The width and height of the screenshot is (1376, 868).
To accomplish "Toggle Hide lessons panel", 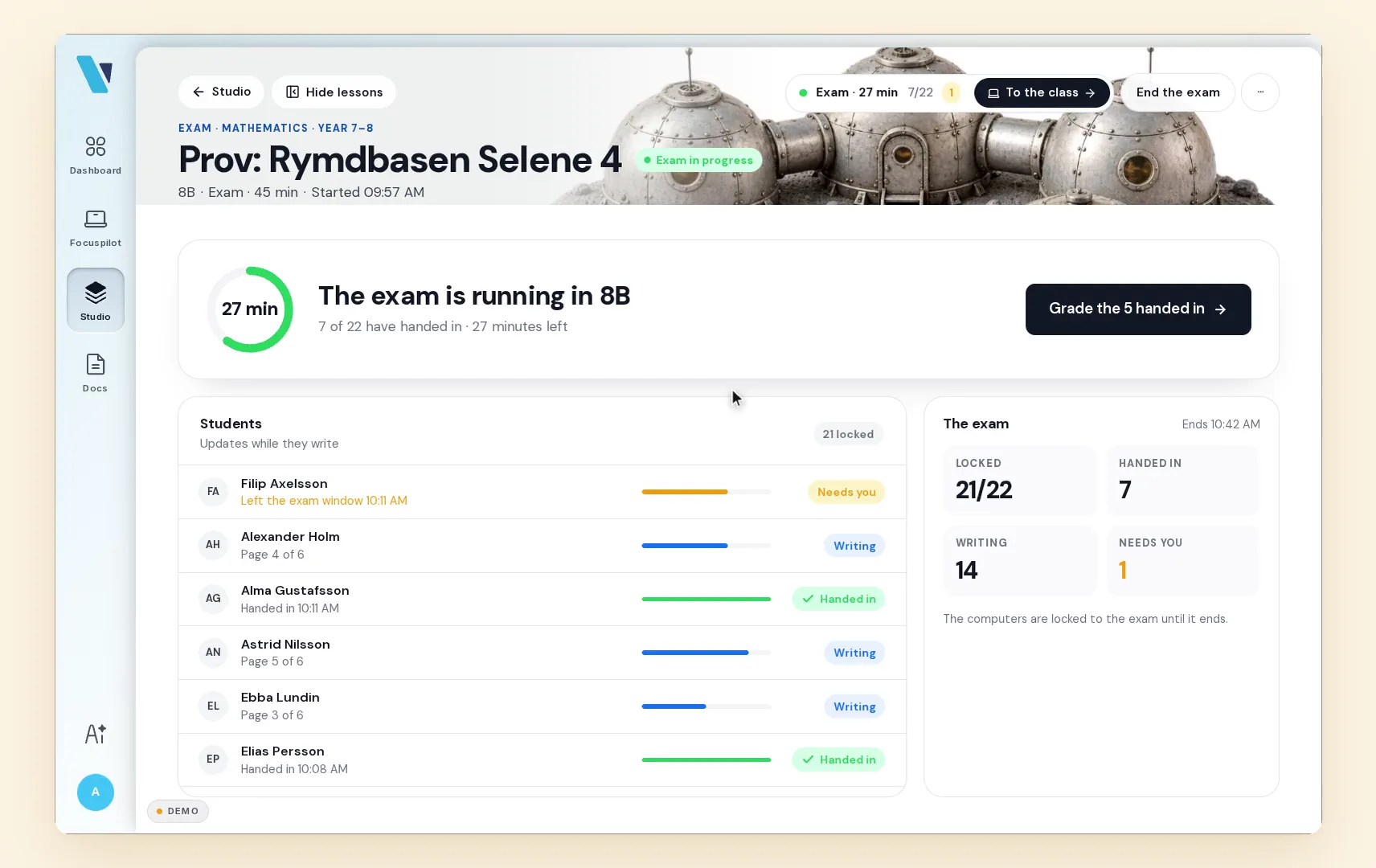I will 334,92.
